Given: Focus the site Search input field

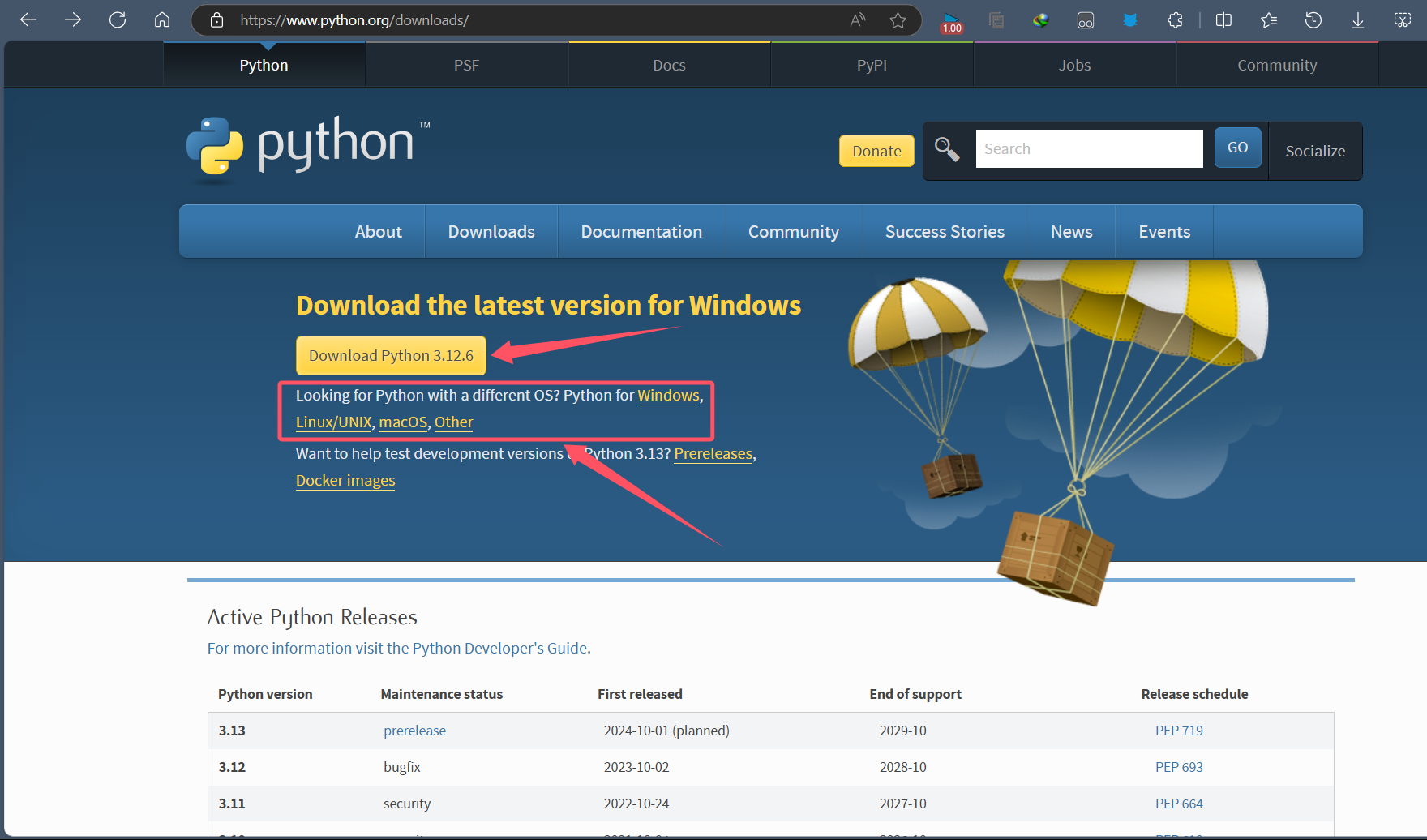Looking at the screenshot, I should 1089,149.
